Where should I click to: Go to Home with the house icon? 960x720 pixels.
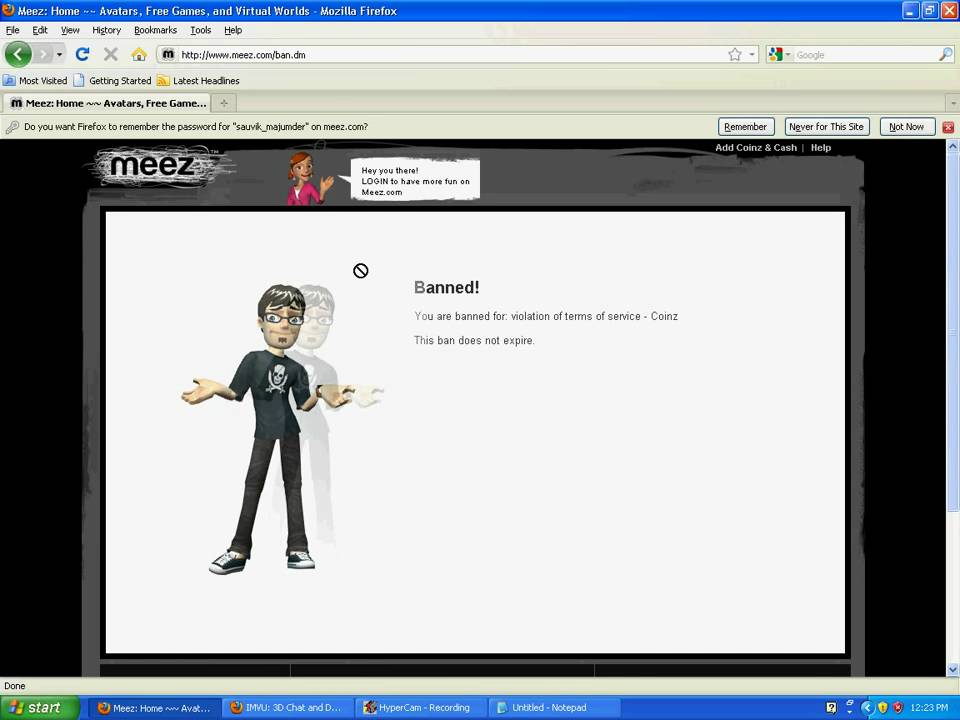[x=139, y=54]
